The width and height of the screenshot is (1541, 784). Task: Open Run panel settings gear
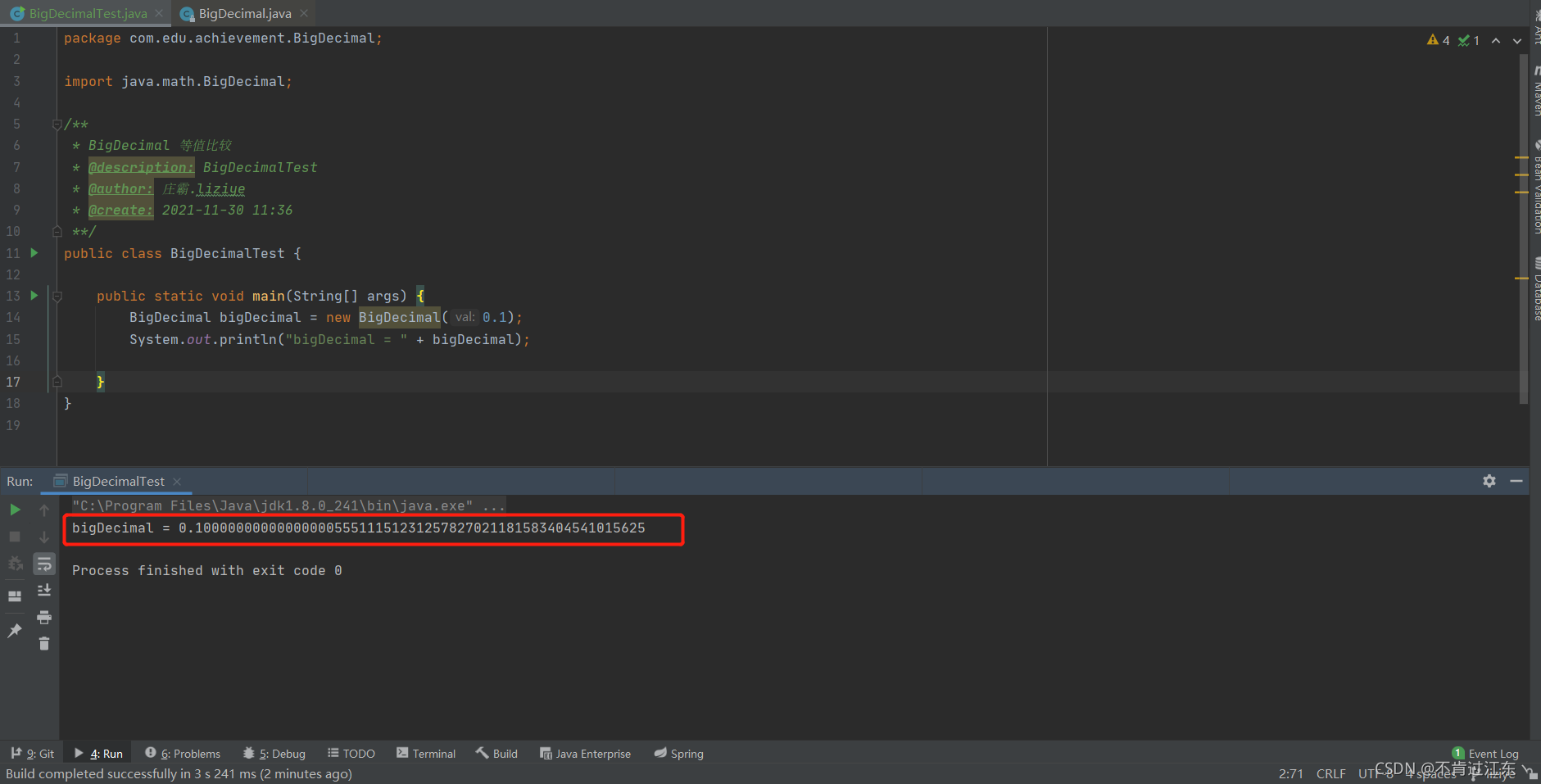1489,481
